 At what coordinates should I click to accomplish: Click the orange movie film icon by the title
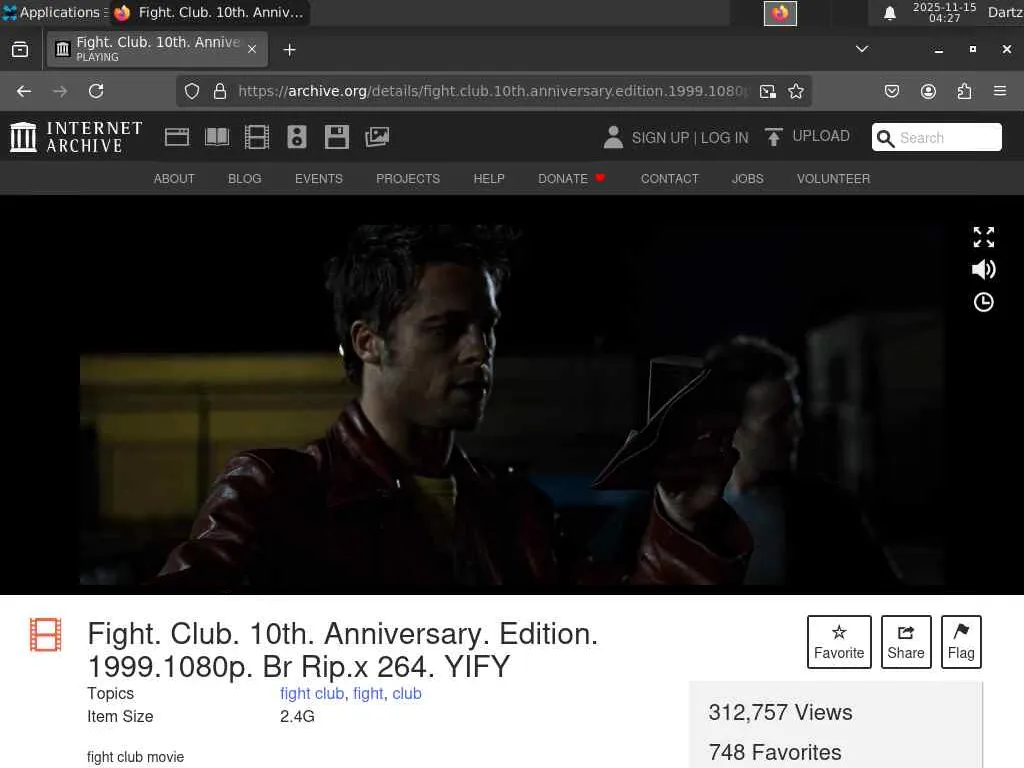pyautogui.click(x=46, y=635)
